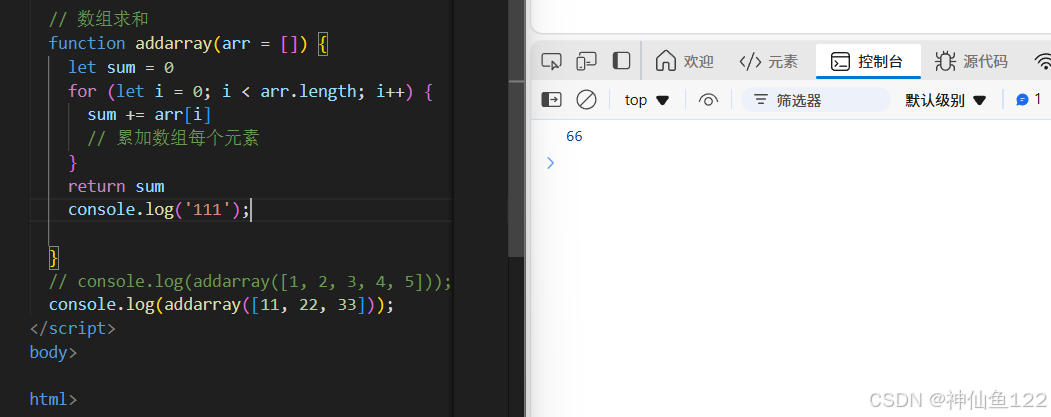Open the 欢迎 (Welcome) tab

tap(684, 62)
